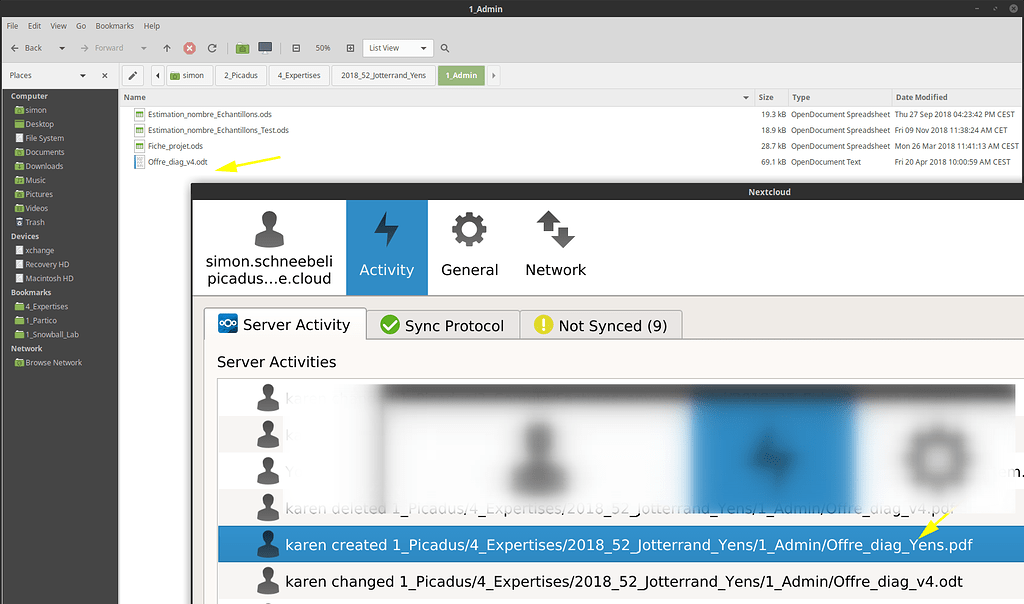Open the Back history dropdown arrow
This screenshot has width=1024, height=604.
click(x=62, y=48)
